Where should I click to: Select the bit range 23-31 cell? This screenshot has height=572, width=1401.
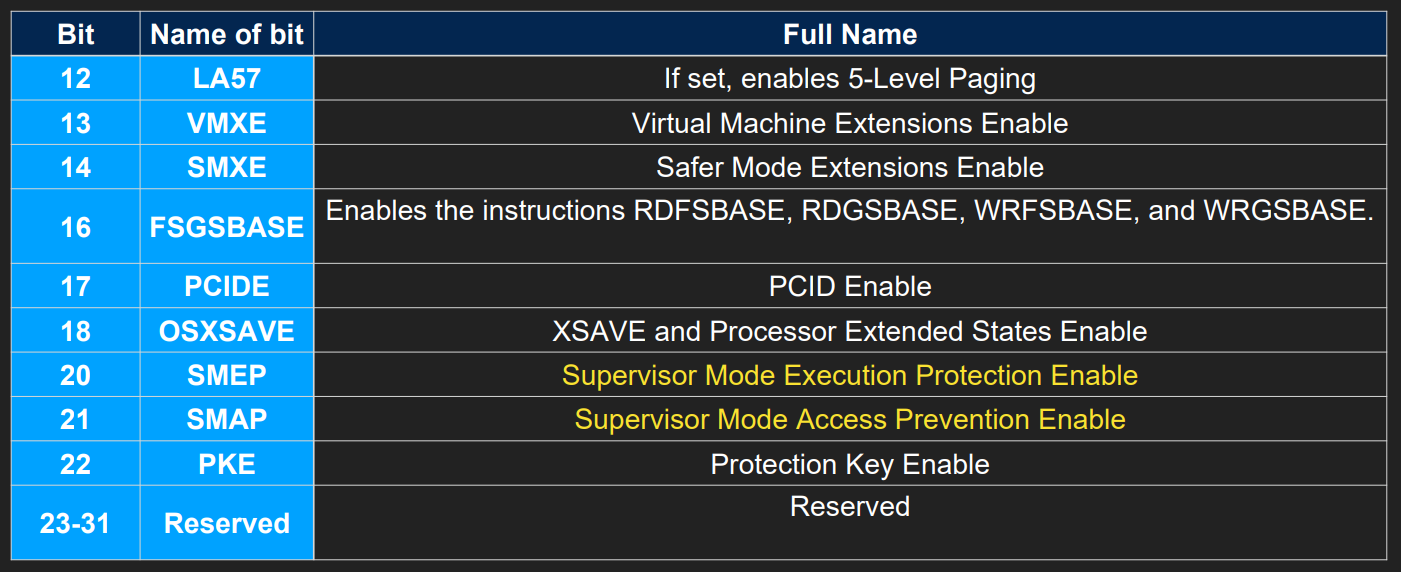[76, 523]
